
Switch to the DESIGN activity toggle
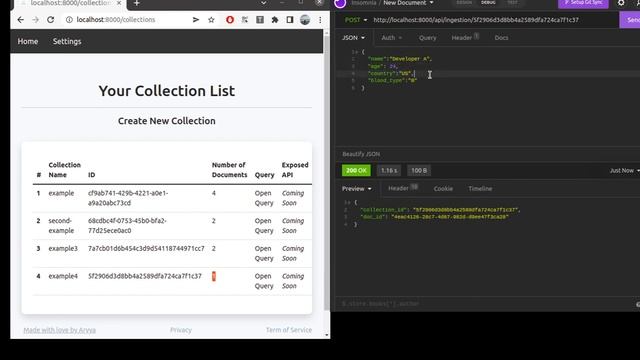click(x=464, y=2)
